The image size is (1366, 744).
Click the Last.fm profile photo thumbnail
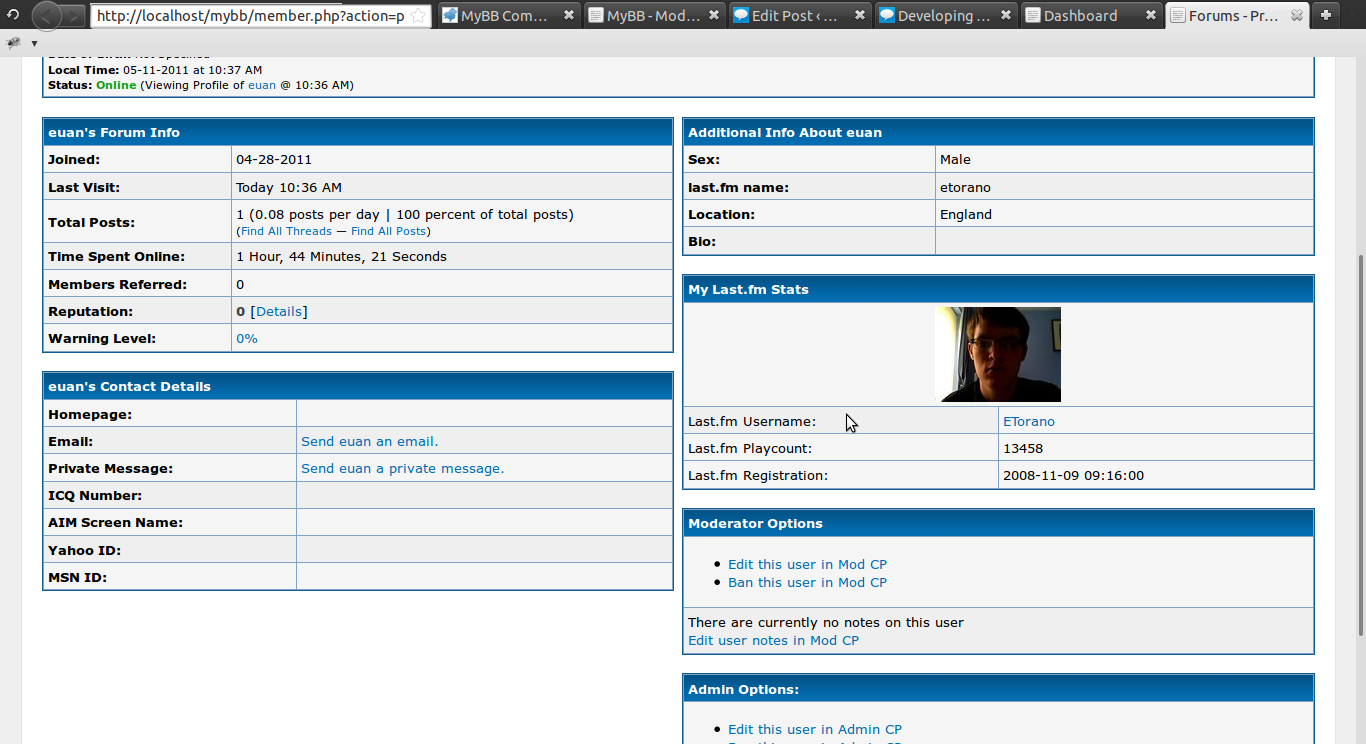tap(997, 354)
